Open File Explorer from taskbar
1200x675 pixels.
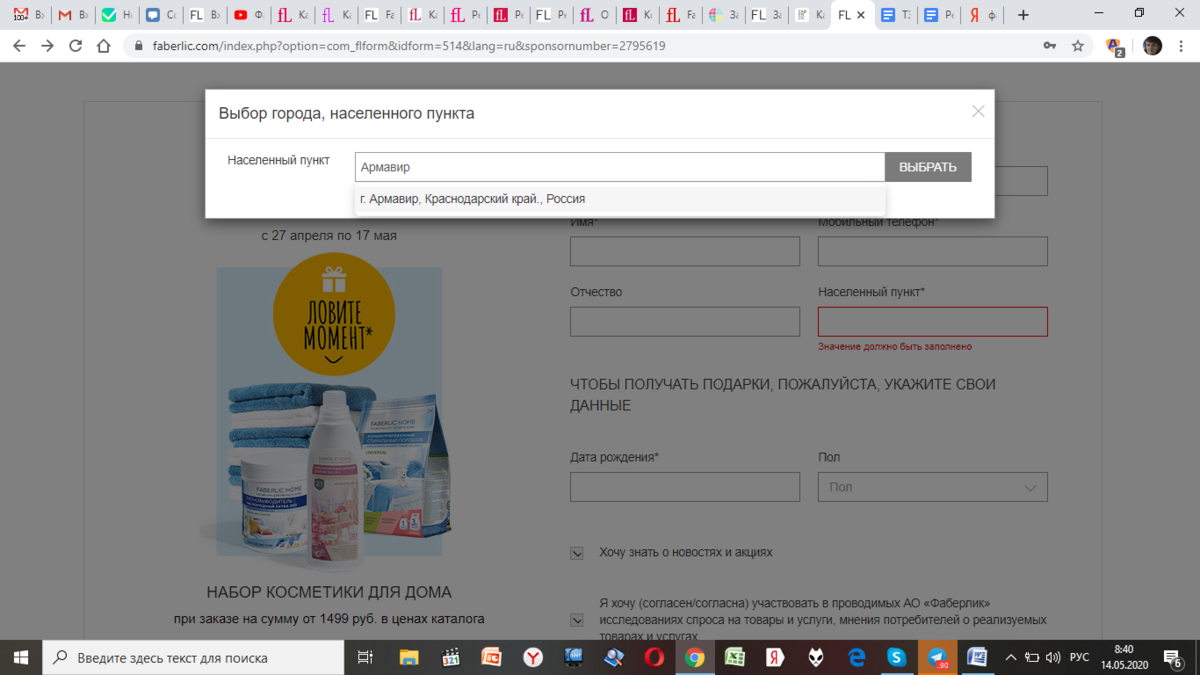409,657
